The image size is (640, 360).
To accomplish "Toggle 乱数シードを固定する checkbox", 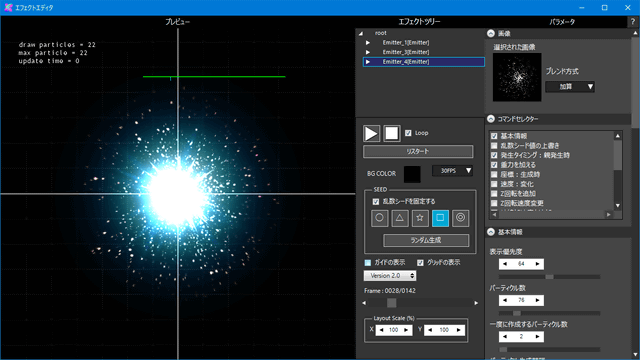I will tap(376, 202).
